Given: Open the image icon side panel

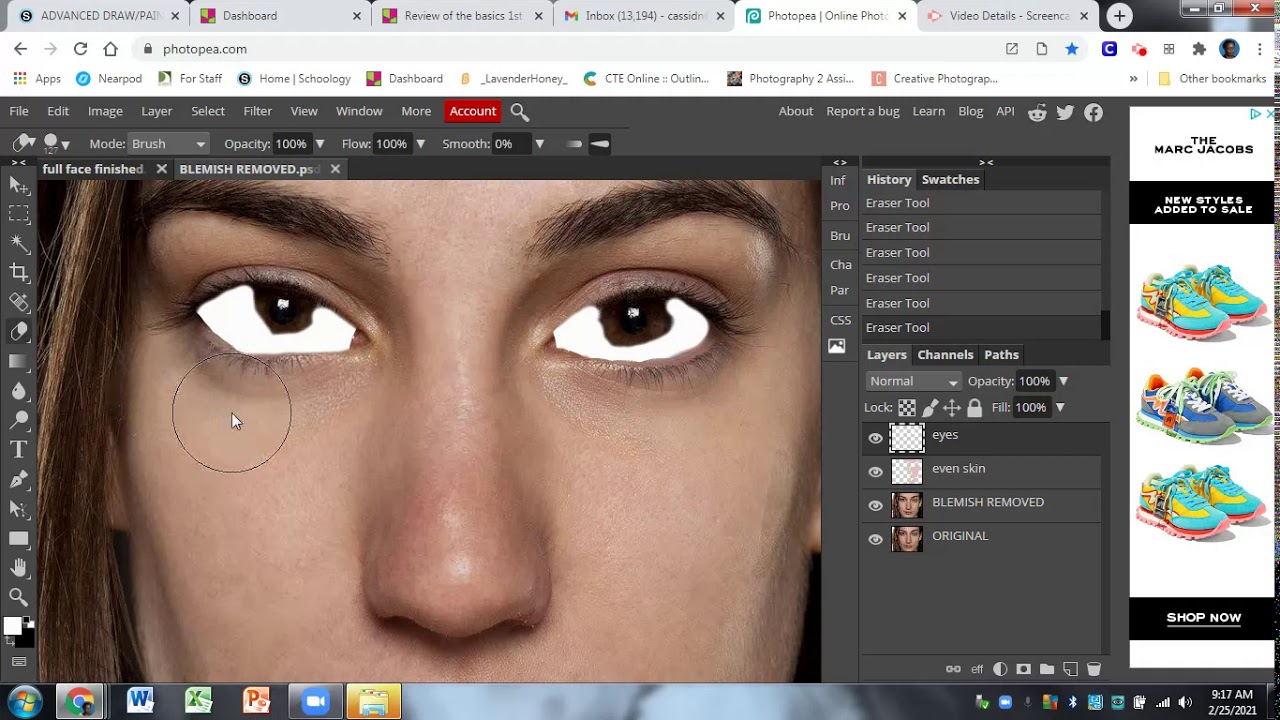Looking at the screenshot, I should (x=837, y=346).
